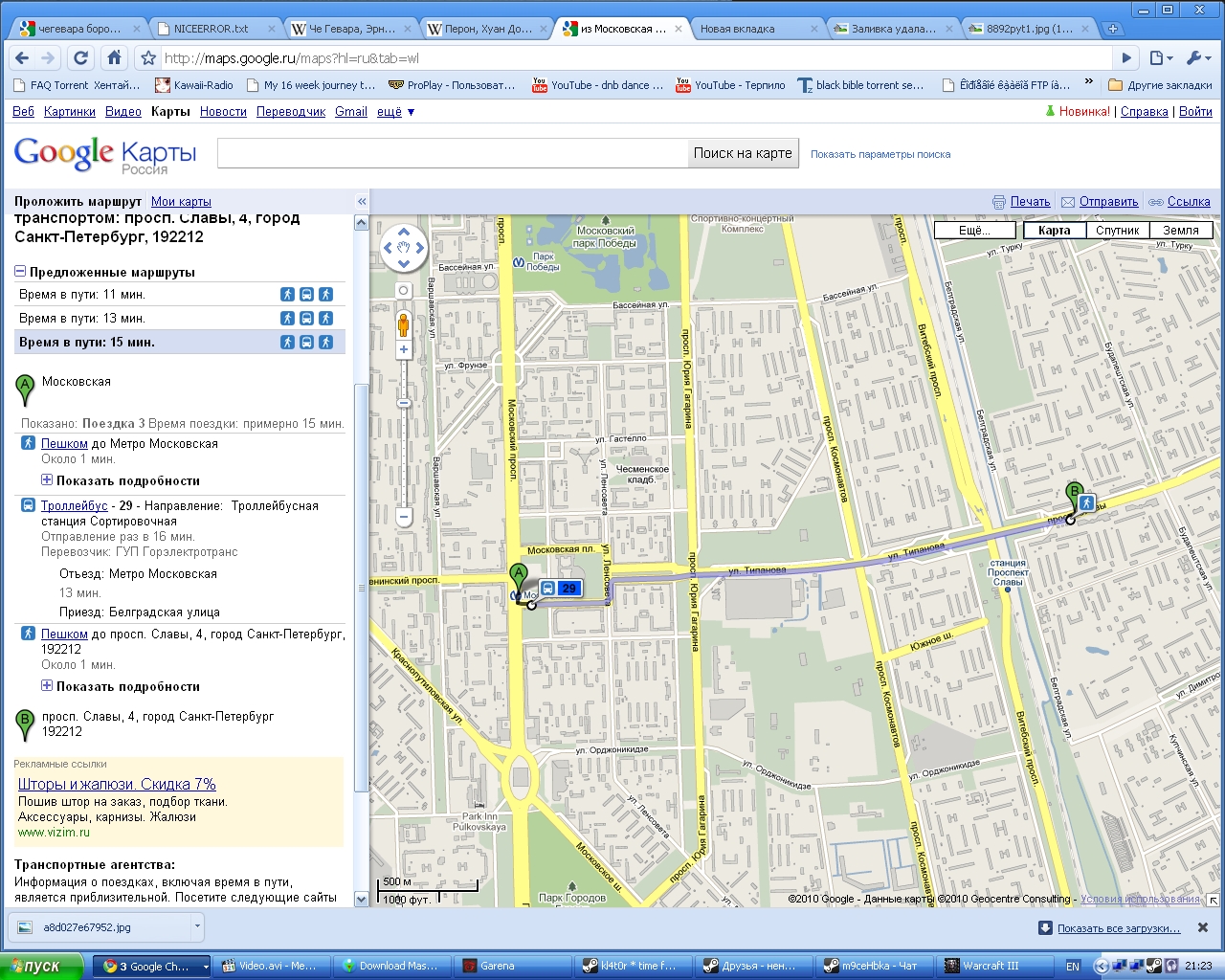This screenshot has height=980, width=1225.
Task: Open Показать все загрузки... link
Action: (1119, 928)
